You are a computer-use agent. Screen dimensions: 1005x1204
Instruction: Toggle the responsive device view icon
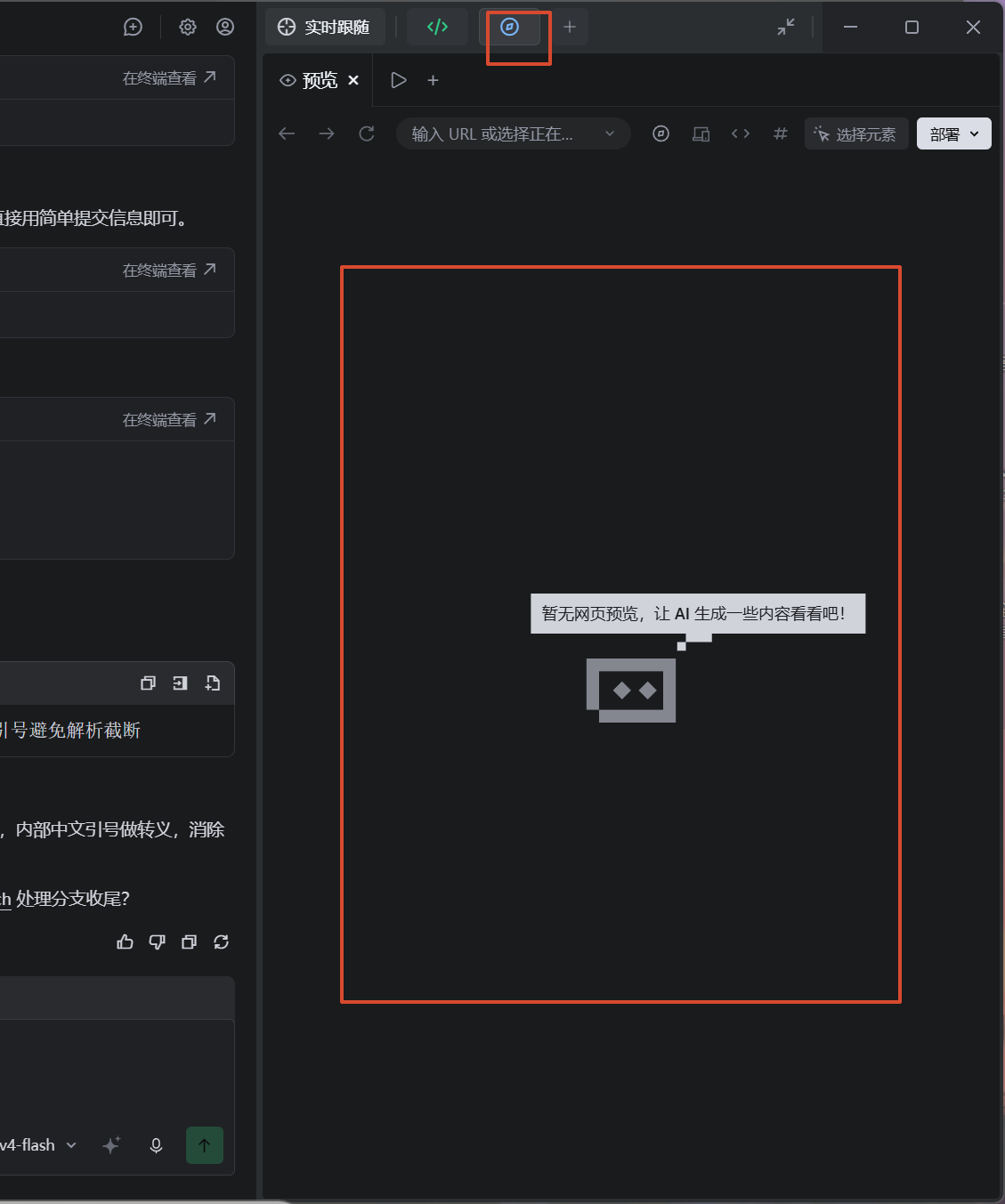(x=701, y=133)
